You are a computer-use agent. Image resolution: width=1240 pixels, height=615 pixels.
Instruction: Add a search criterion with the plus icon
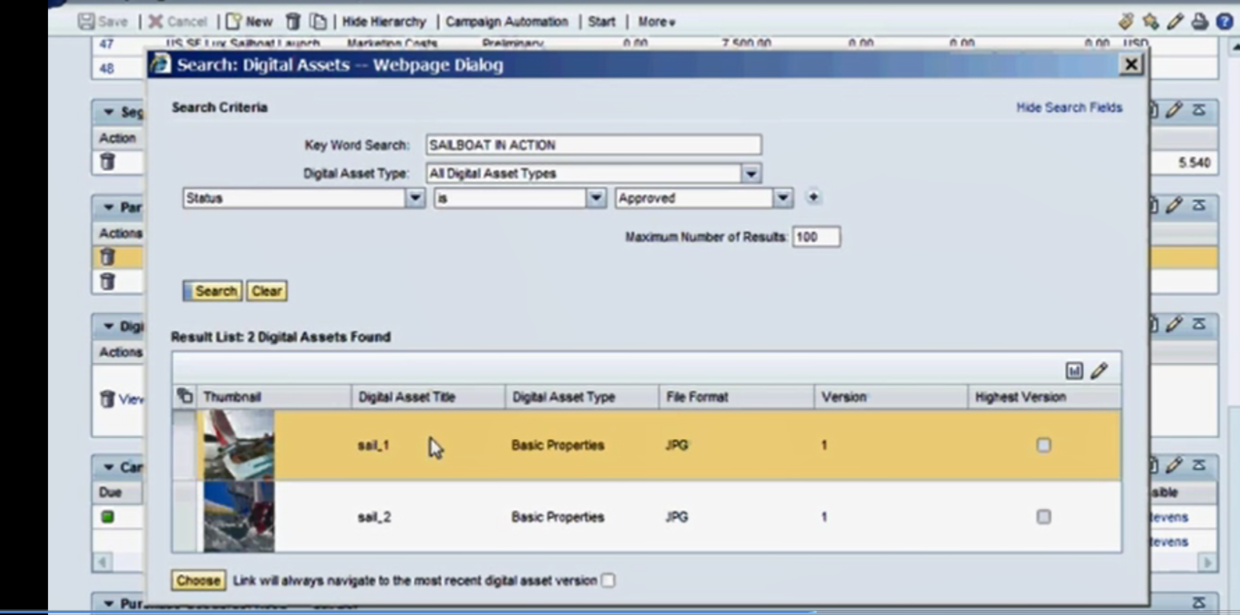[813, 197]
